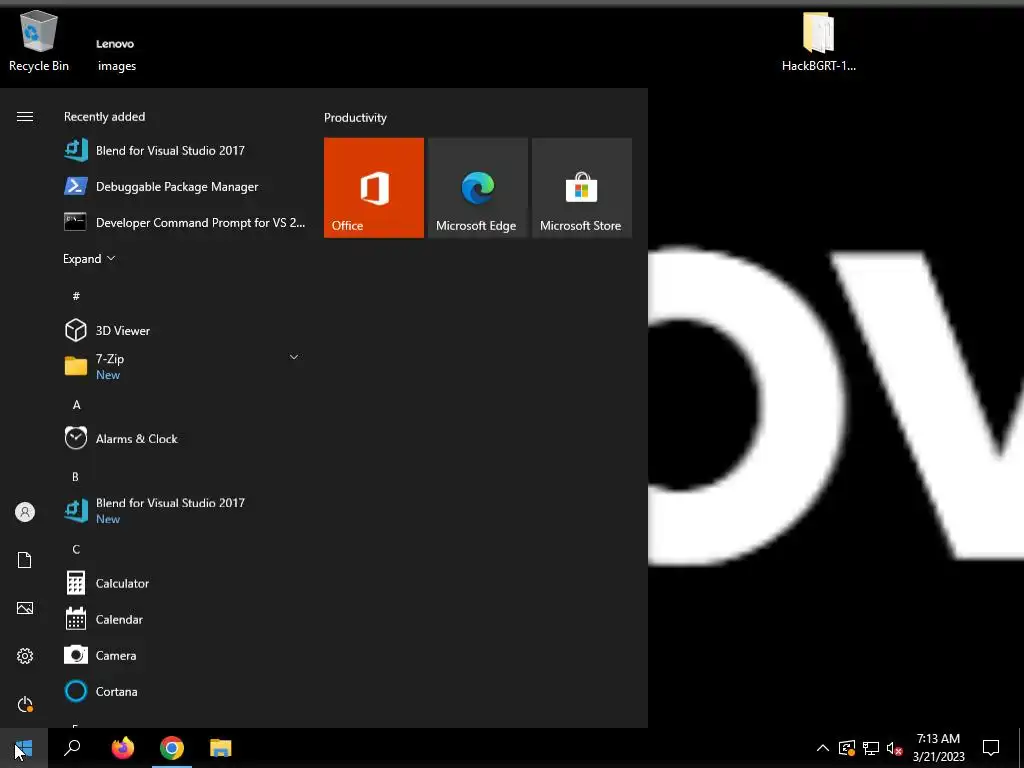Open the Action Center notifications icon
Image resolution: width=1024 pixels, height=768 pixels.
[x=991, y=748]
